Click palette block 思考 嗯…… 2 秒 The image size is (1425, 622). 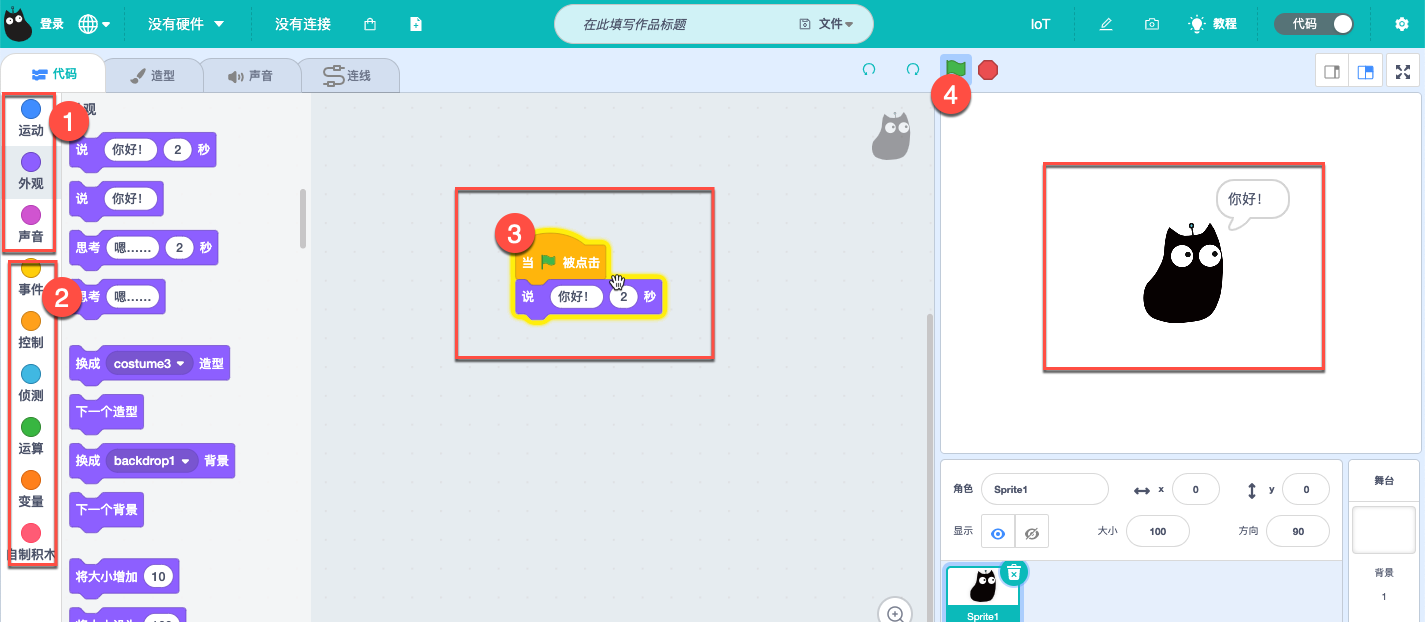(x=143, y=248)
